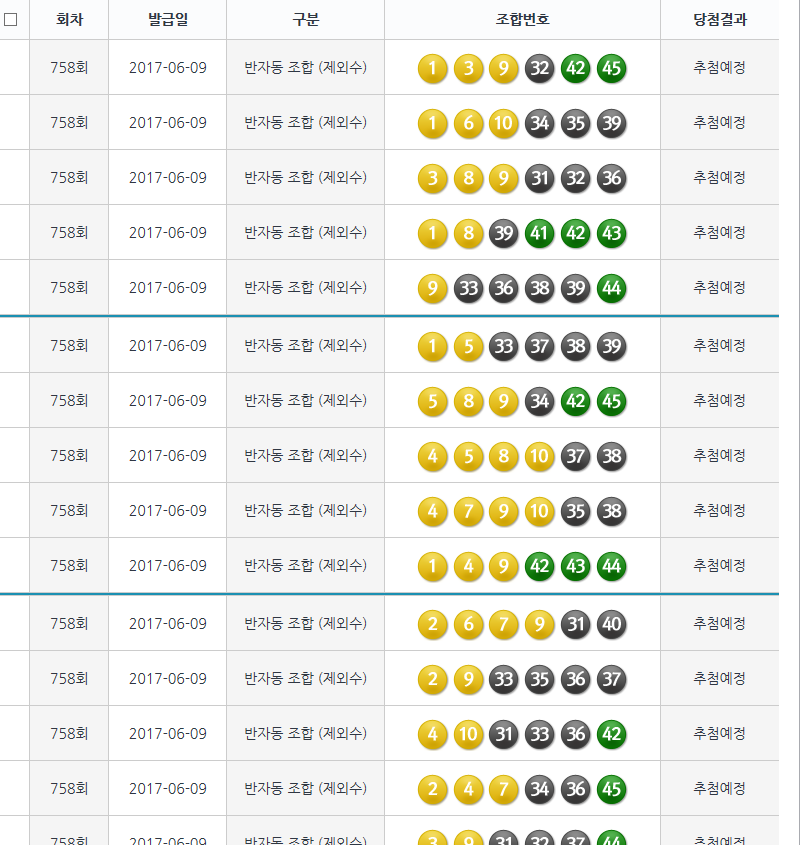Click the green number 41 ball

click(x=540, y=233)
